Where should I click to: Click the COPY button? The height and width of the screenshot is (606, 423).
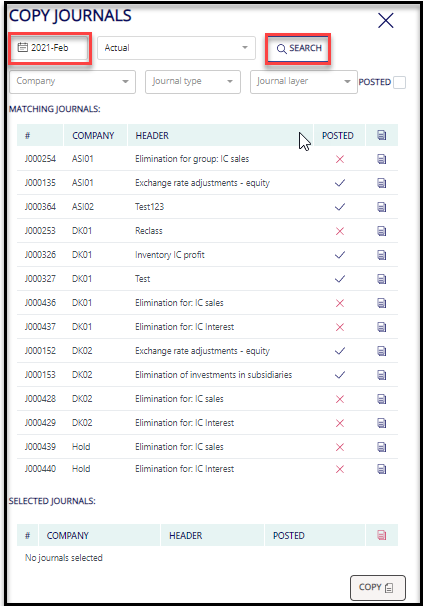pyautogui.click(x=377, y=587)
